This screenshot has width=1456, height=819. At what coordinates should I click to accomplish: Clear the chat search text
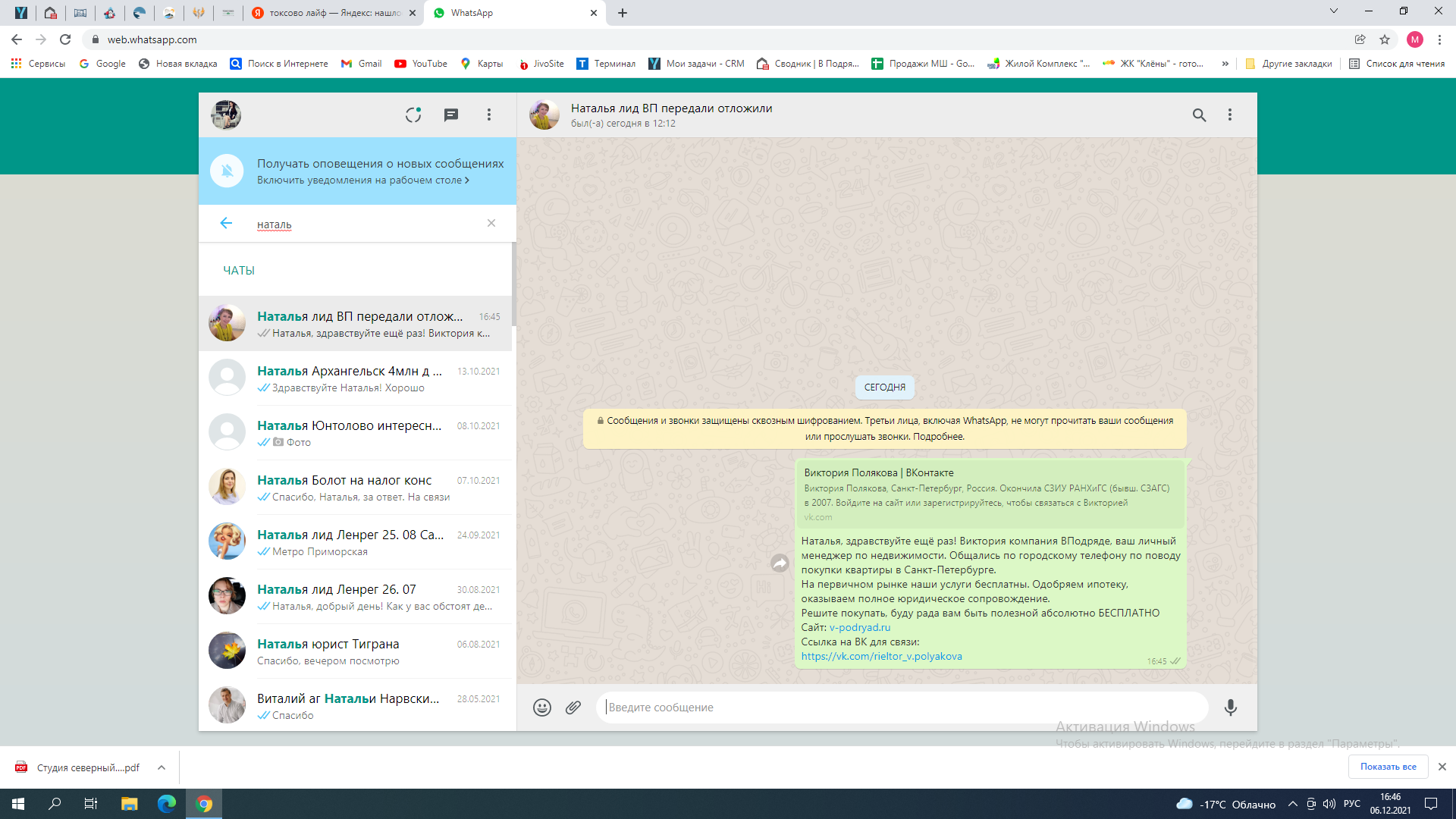pos(491,223)
